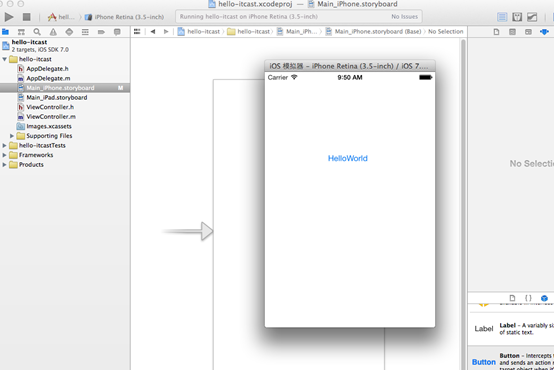This screenshot has width=554, height=370.
Task: Open the Symbol navigator icon
Action: (21, 32)
